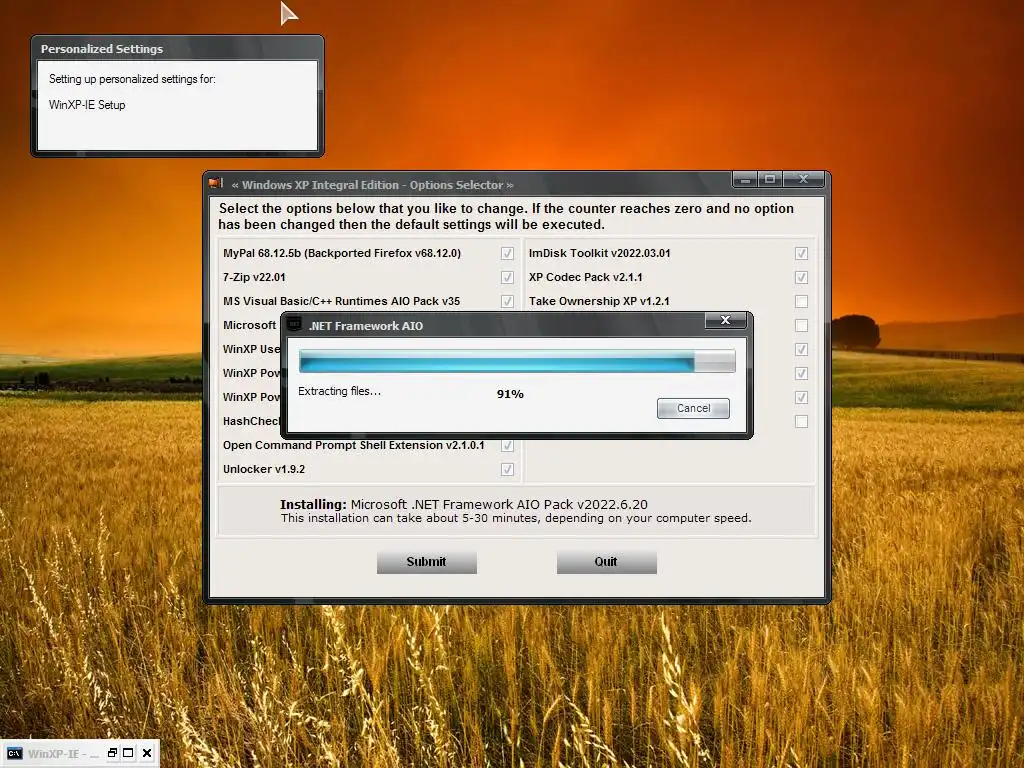Click 'MyPal 68.12.5b' option label
Viewport: 1024px width, 768px height.
point(342,253)
